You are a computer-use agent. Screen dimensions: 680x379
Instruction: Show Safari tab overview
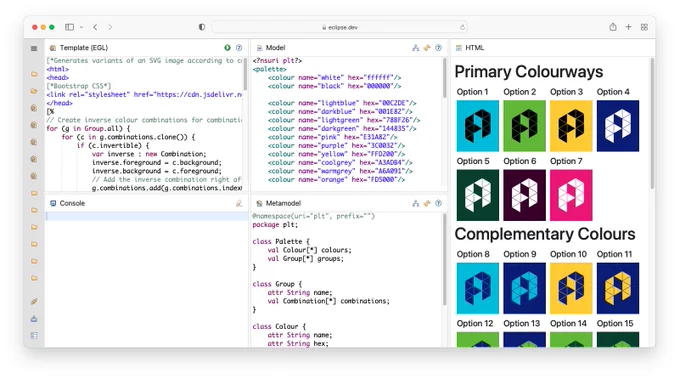coord(644,27)
